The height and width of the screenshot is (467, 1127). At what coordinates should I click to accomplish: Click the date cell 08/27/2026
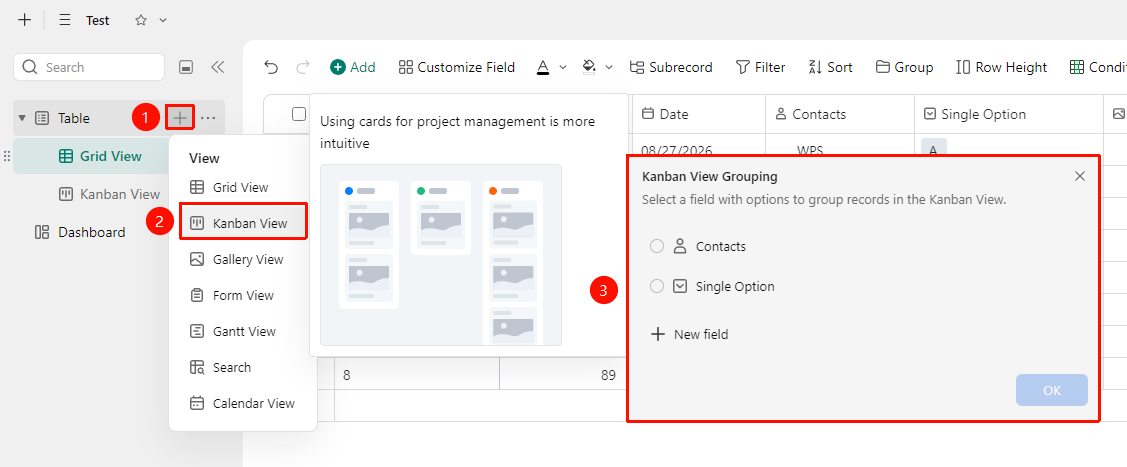point(676,149)
